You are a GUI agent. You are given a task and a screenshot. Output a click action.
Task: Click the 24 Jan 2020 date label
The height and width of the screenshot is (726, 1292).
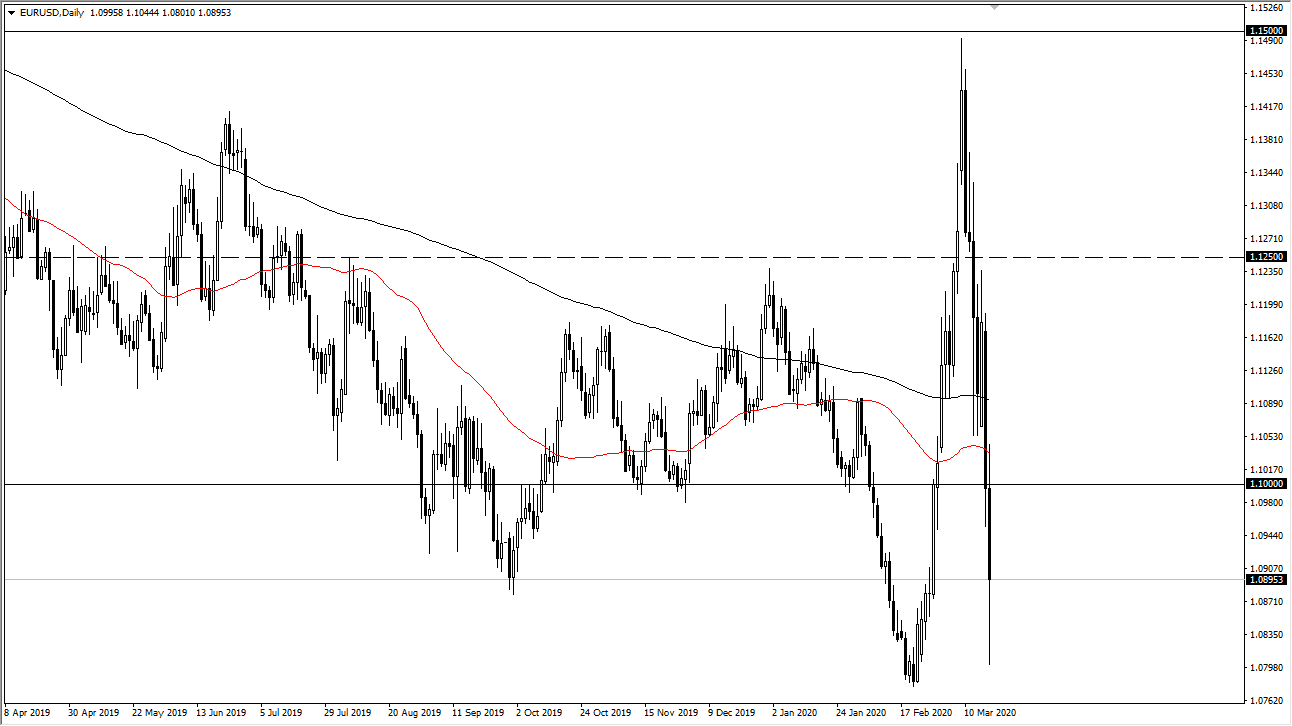[x=862, y=714]
